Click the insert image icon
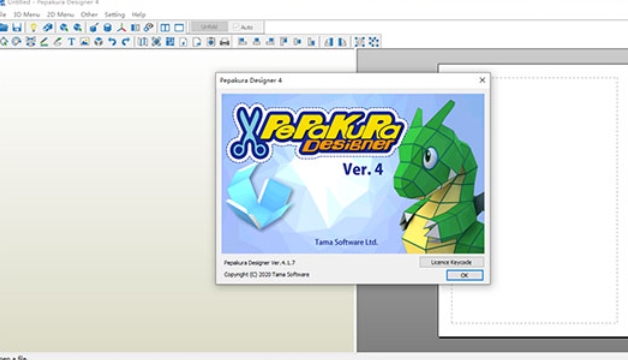This screenshot has width=628, height=360. pos(85,42)
